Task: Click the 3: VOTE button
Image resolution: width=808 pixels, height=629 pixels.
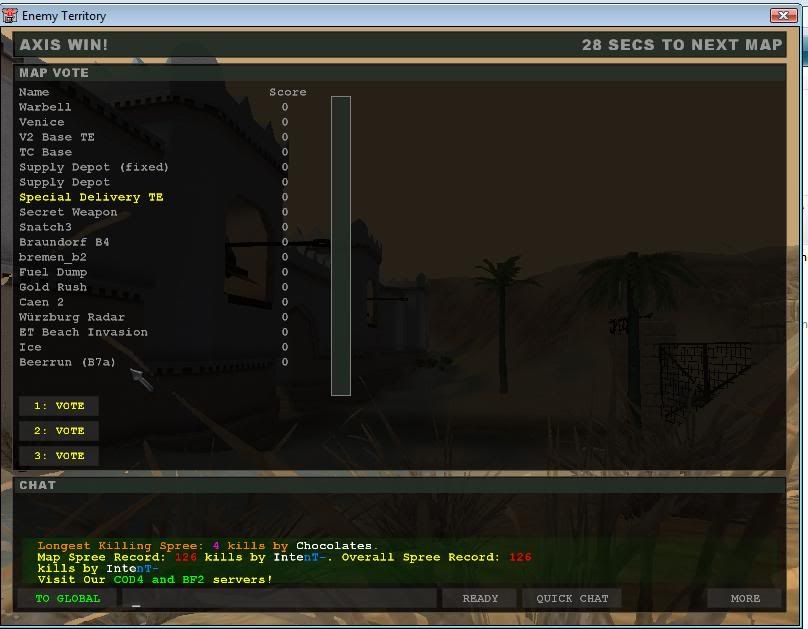Action: tap(59, 456)
